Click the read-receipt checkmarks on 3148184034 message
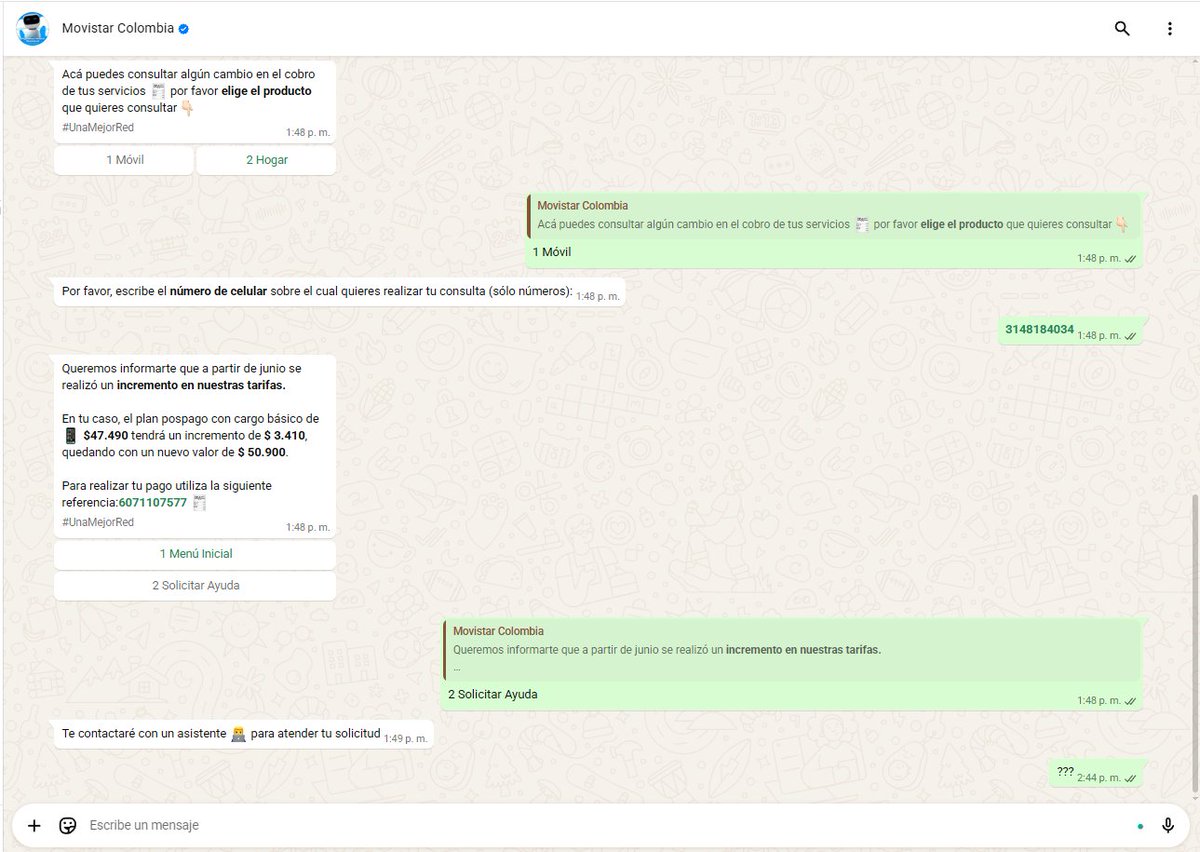 tap(1130, 336)
